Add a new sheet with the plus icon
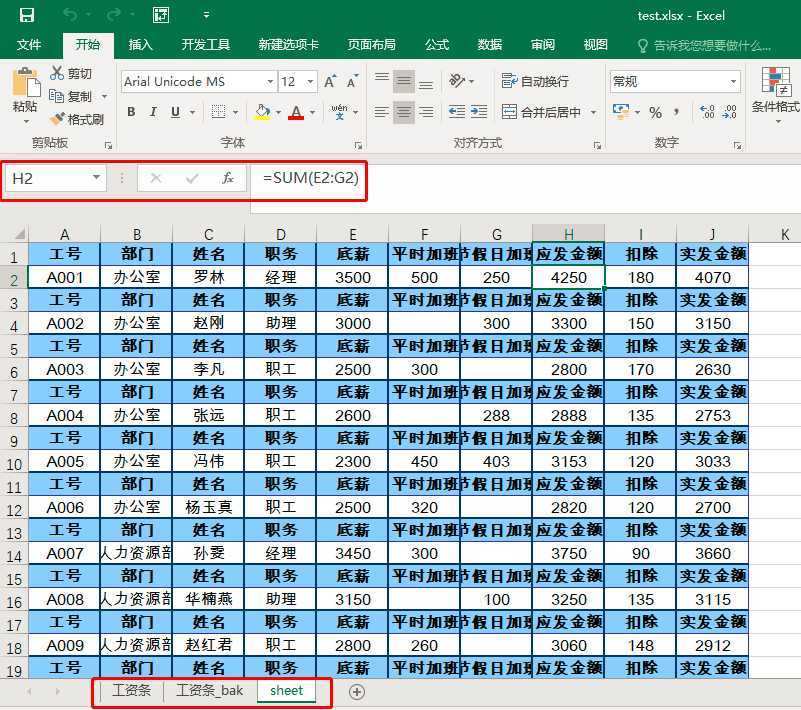This screenshot has width=801, height=710. (x=356, y=691)
